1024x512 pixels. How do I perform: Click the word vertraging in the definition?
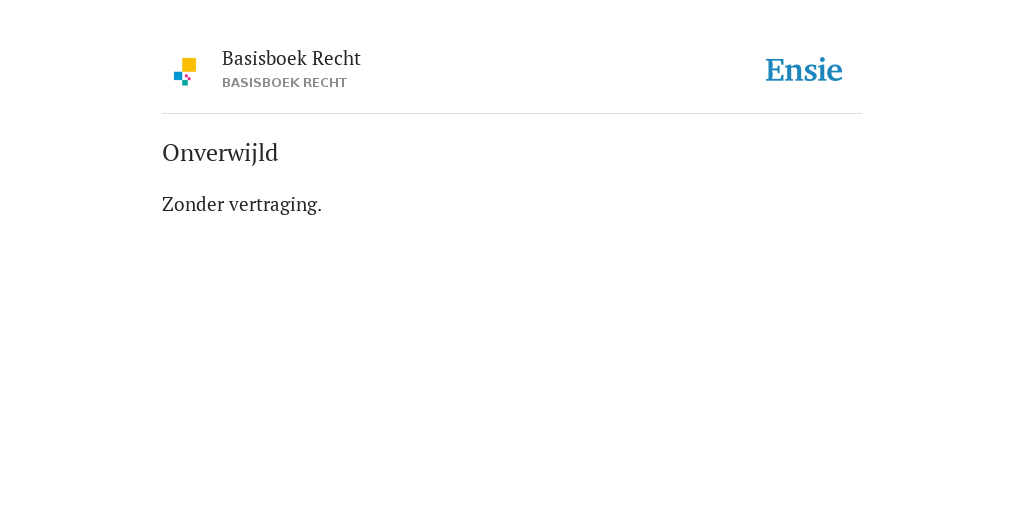coord(275,205)
